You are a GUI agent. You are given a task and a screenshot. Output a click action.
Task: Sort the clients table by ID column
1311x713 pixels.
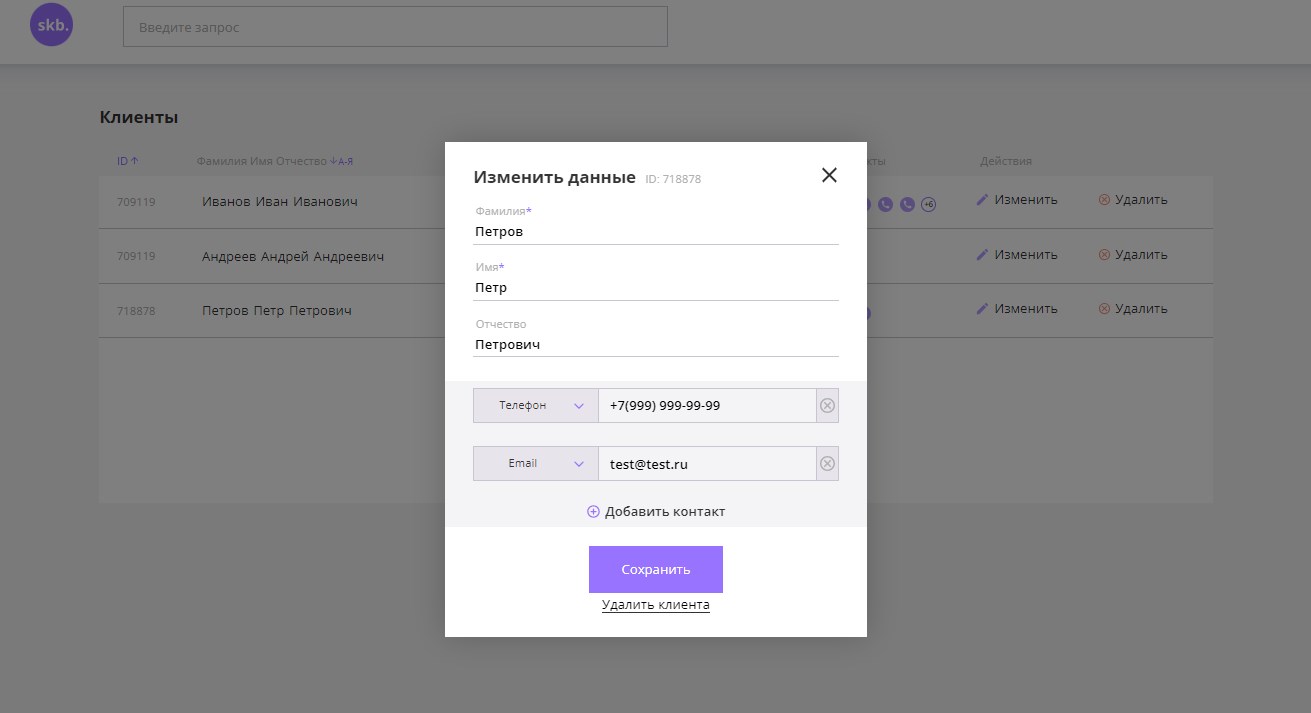[x=127, y=161]
